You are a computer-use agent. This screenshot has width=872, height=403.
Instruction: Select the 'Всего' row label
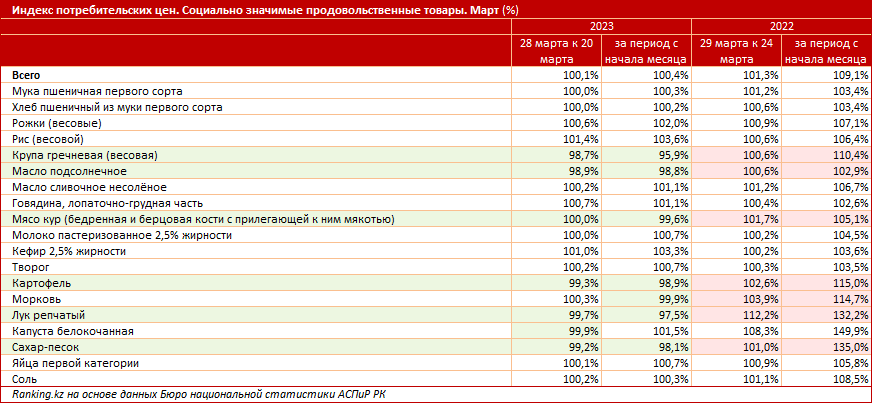point(28,75)
